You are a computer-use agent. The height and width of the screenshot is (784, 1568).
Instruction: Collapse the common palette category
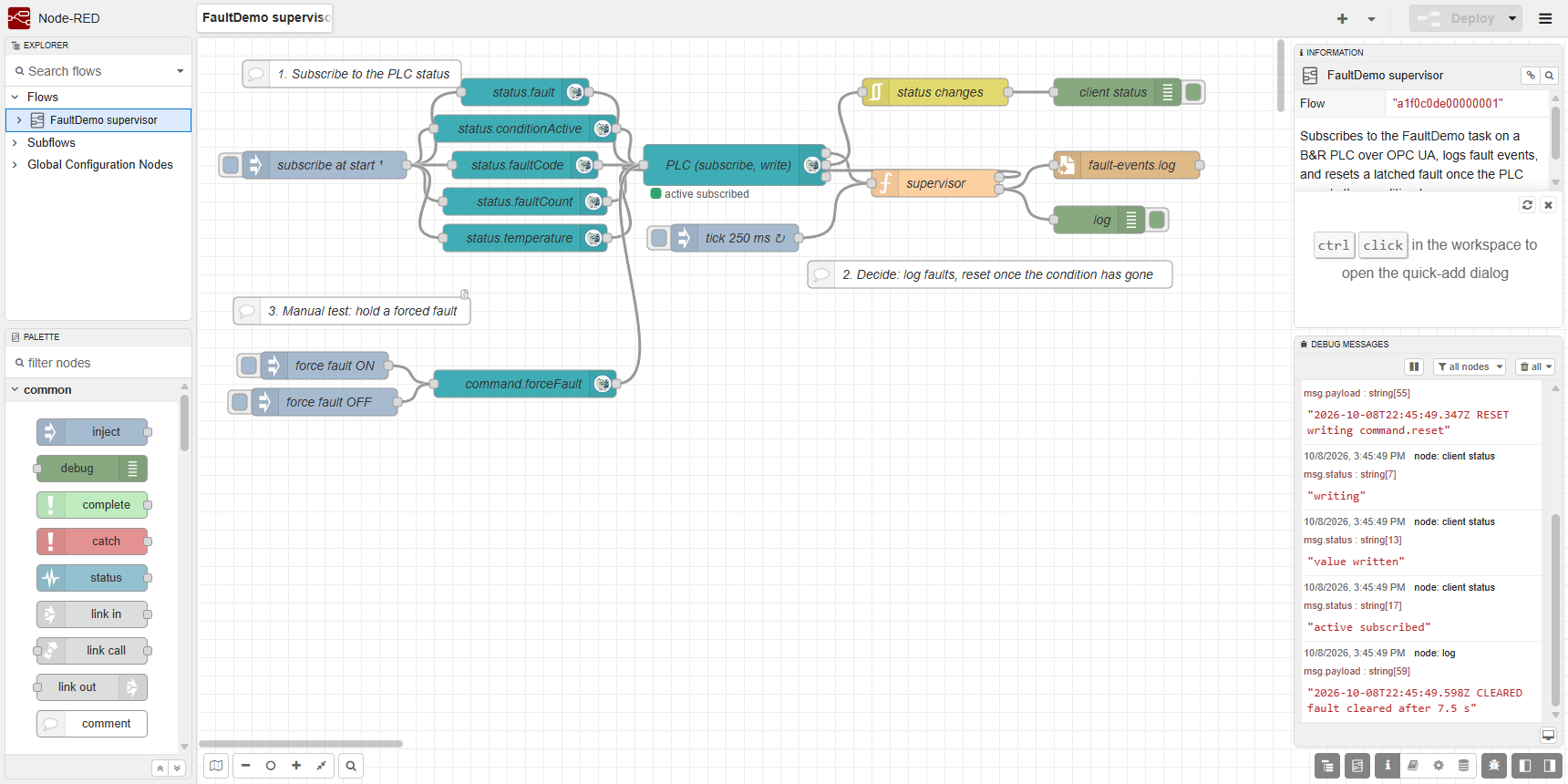pos(15,389)
